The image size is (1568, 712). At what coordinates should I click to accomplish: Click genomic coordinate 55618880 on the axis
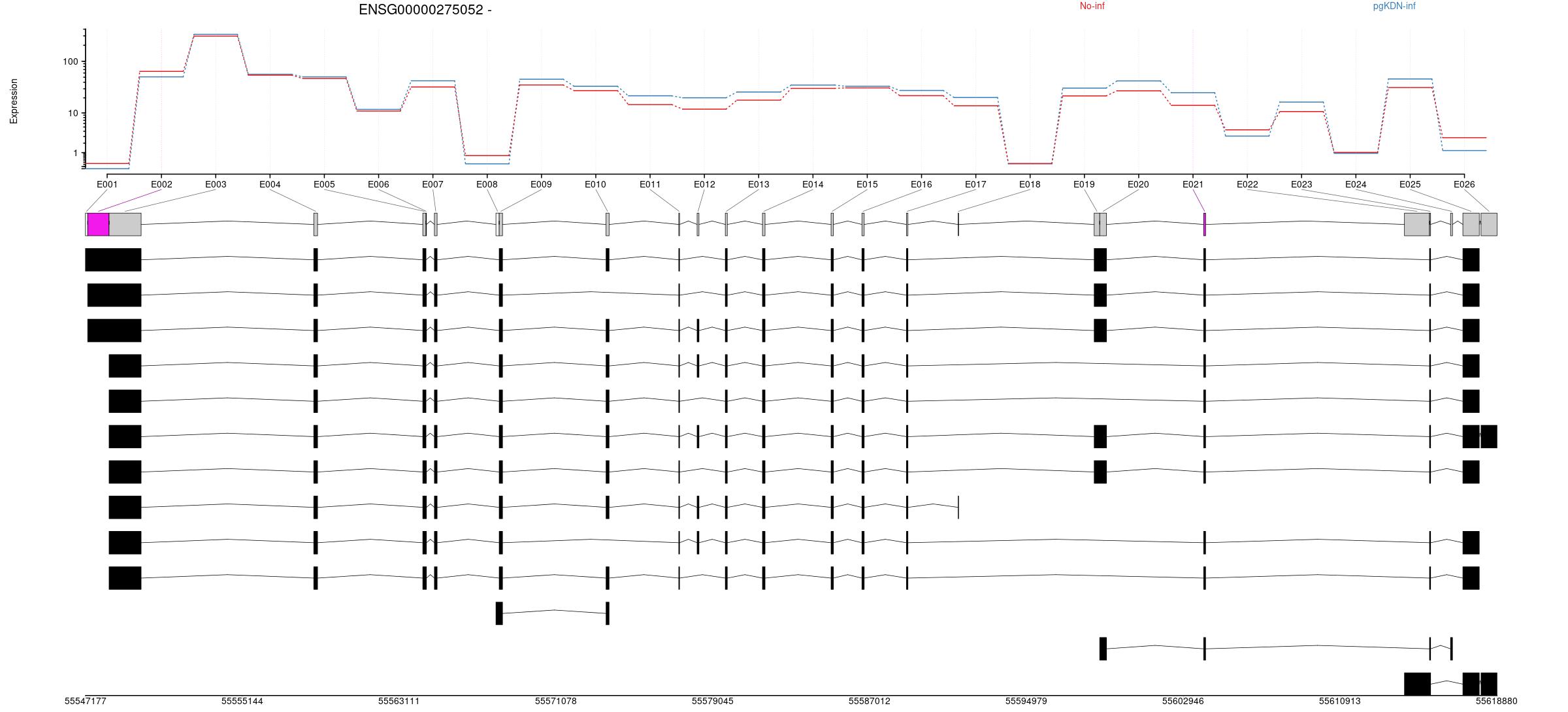tap(1496, 702)
